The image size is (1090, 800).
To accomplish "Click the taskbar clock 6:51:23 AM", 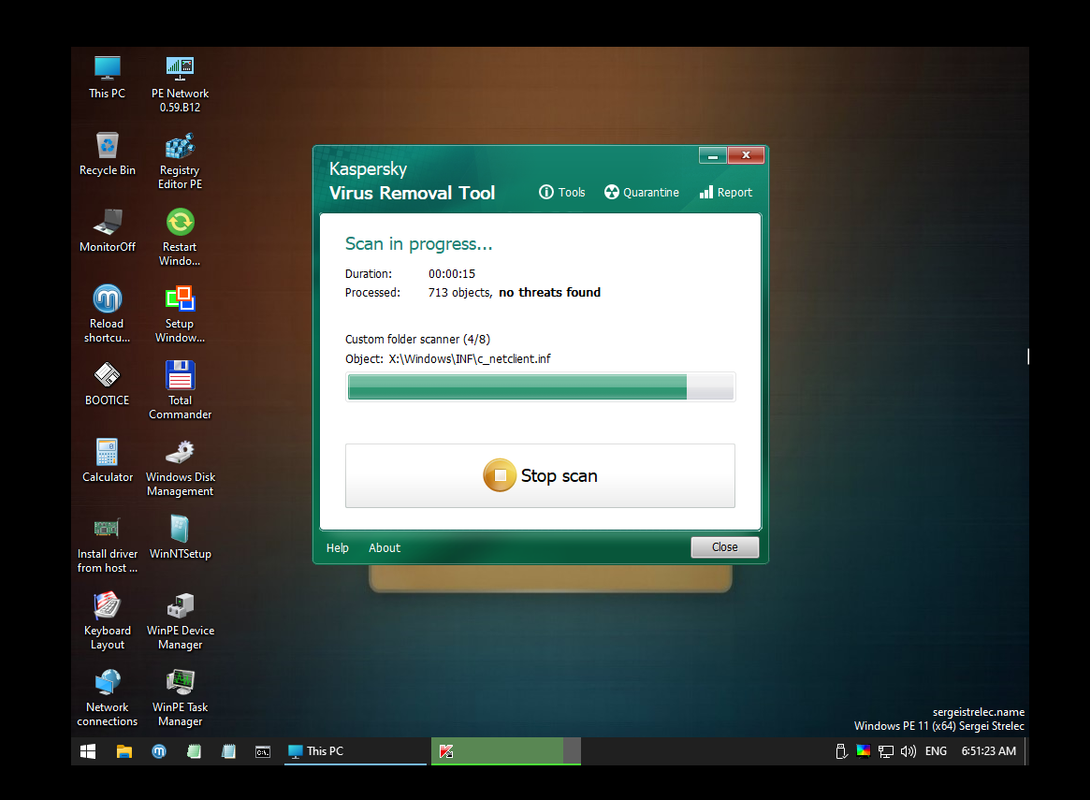I will (989, 751).
